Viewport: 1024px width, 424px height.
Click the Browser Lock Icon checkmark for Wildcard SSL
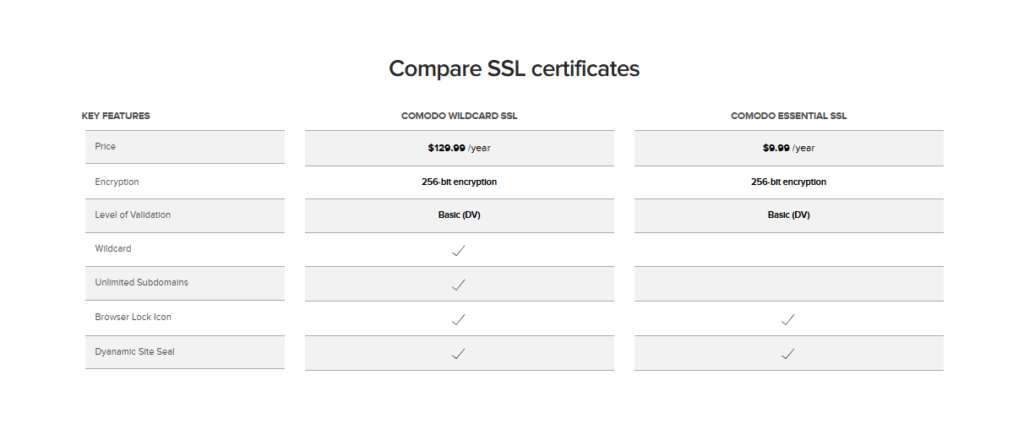pyautogui.click(x=458, y=319)
